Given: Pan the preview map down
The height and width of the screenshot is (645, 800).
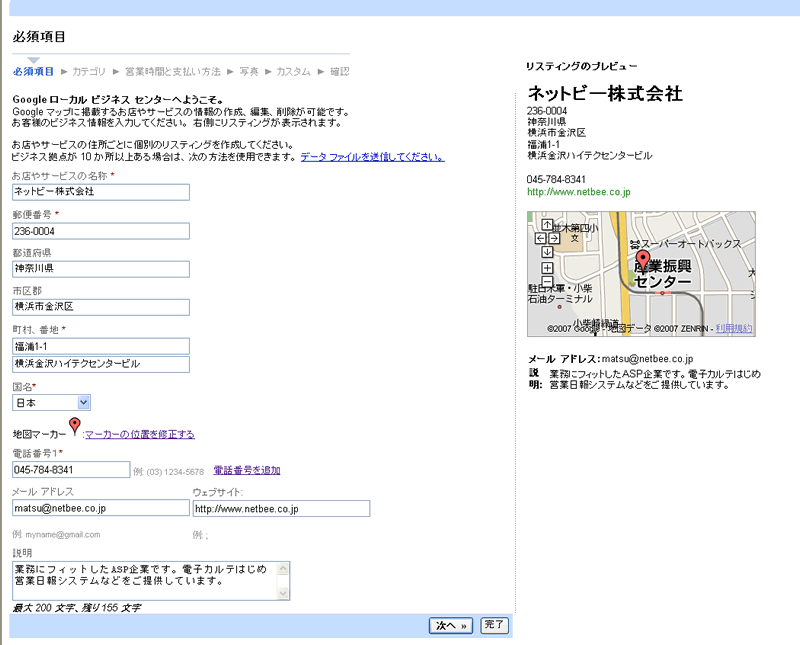Looking at the screenshot, I should pos(547,252).
